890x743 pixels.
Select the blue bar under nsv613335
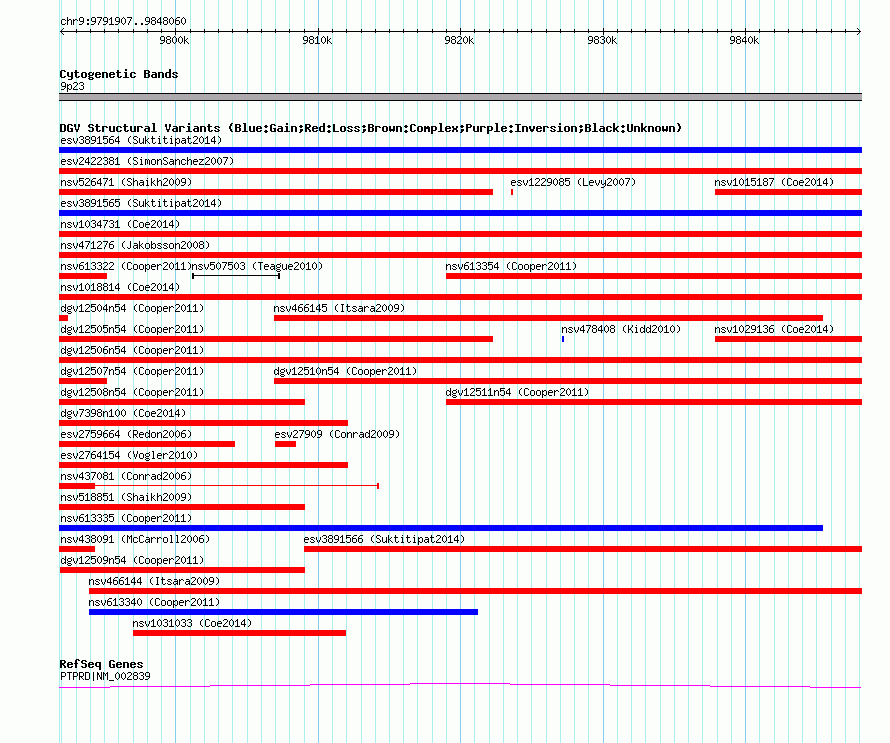click(441, 528)
